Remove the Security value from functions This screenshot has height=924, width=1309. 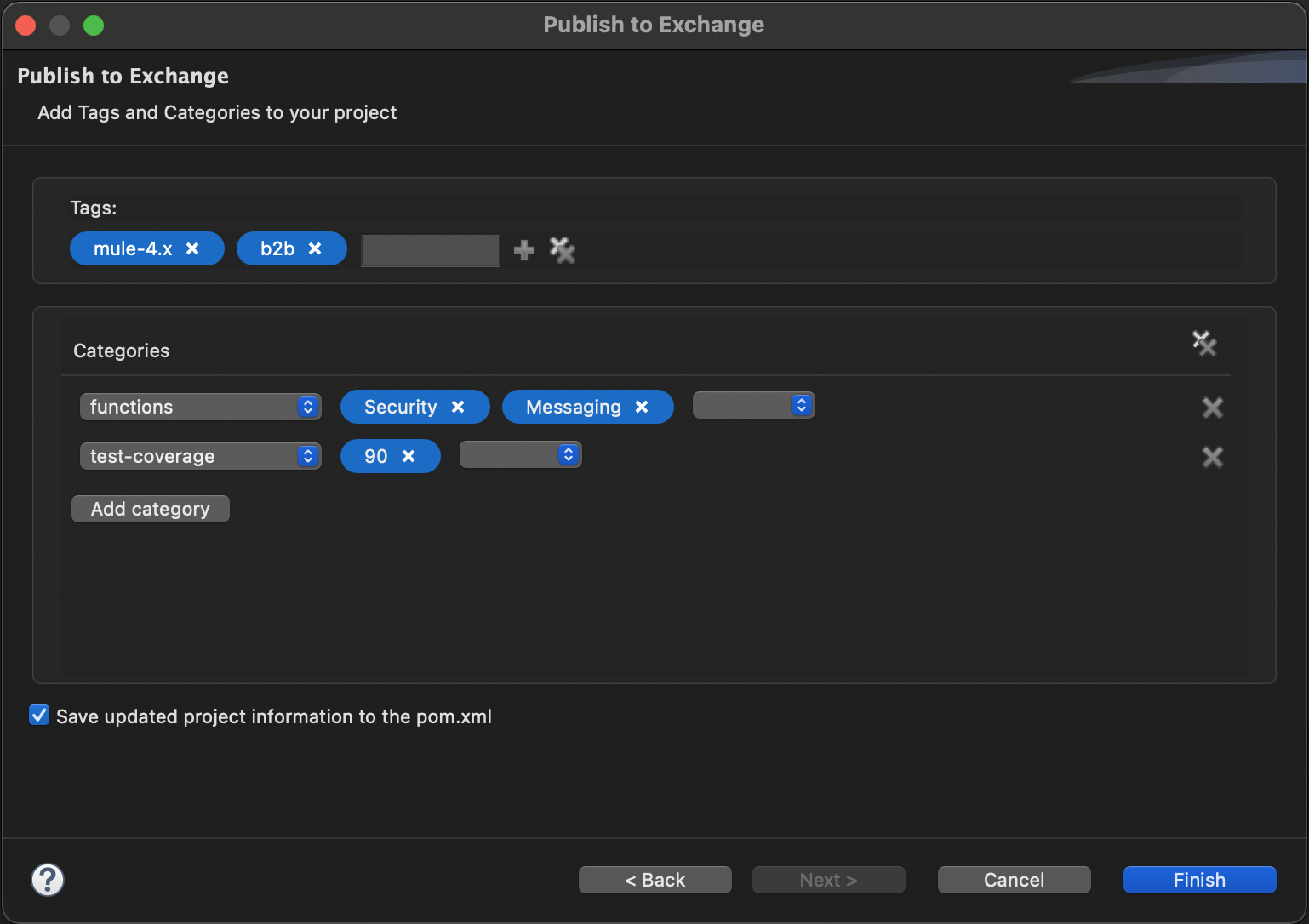[x=459, y=407]
